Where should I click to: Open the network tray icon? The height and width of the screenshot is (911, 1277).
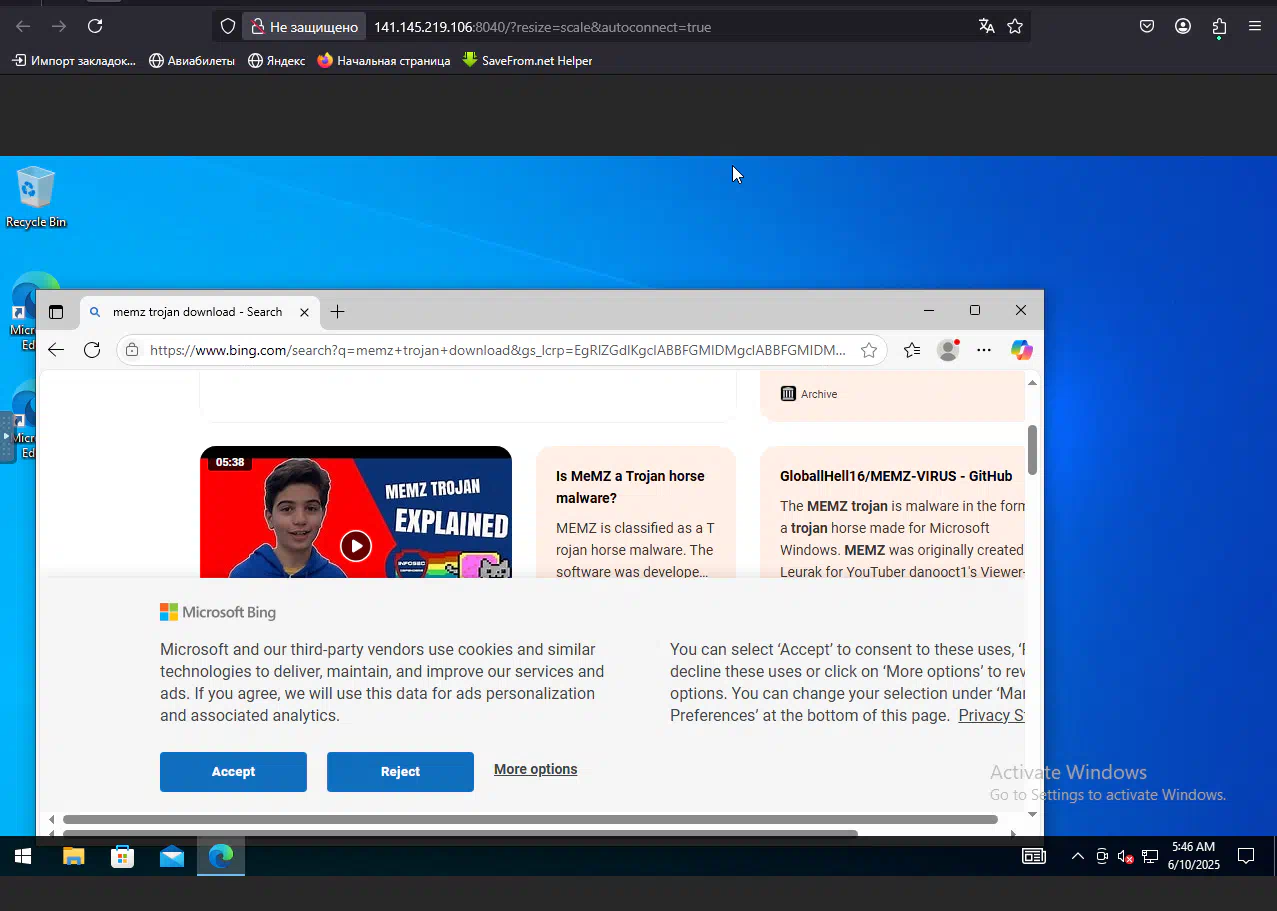(x=1150, y=857)
